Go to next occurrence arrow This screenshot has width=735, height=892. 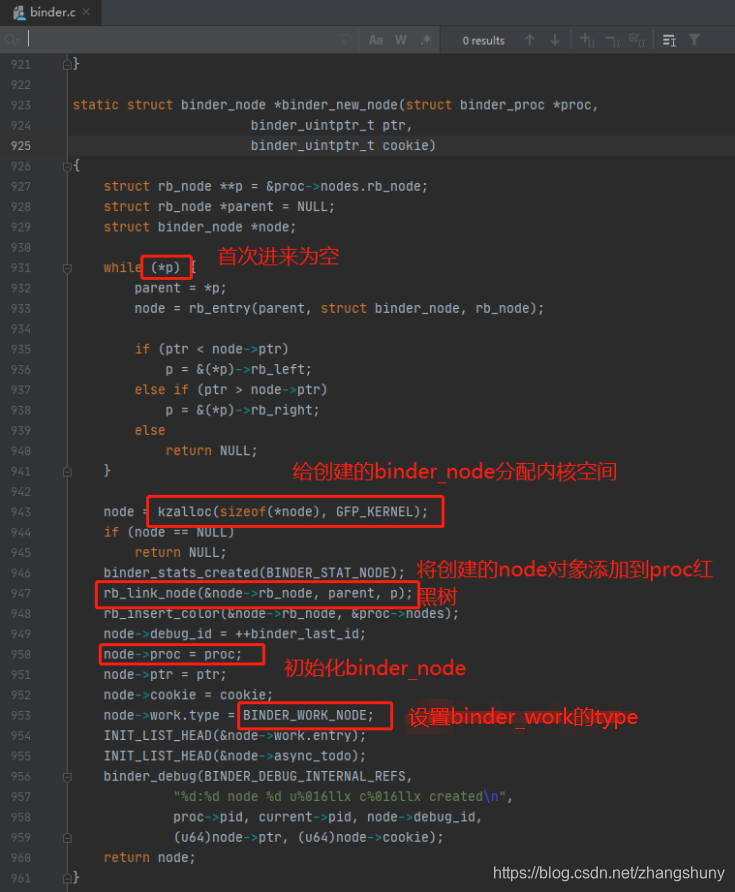coord(555,40)
